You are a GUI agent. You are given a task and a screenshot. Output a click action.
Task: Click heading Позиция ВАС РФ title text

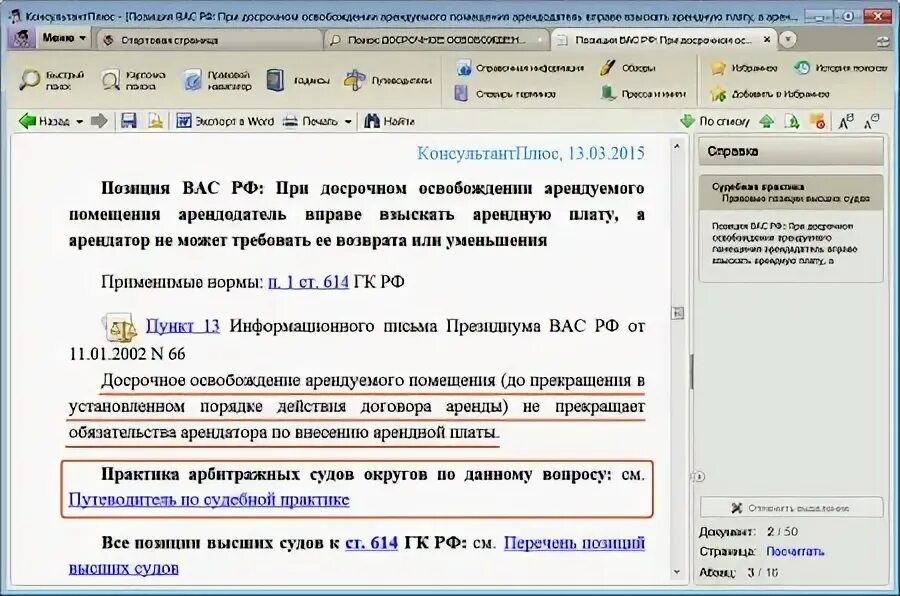click(x=356, y=214)
